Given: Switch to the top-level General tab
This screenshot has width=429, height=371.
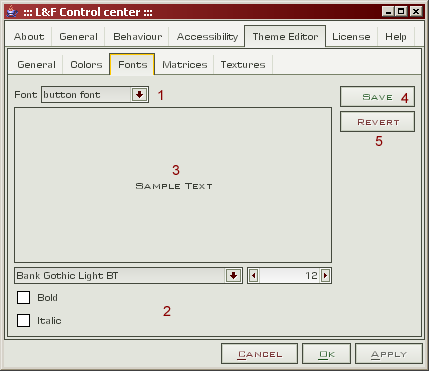Looking at the screenshot, I should [x=78, y=36].
